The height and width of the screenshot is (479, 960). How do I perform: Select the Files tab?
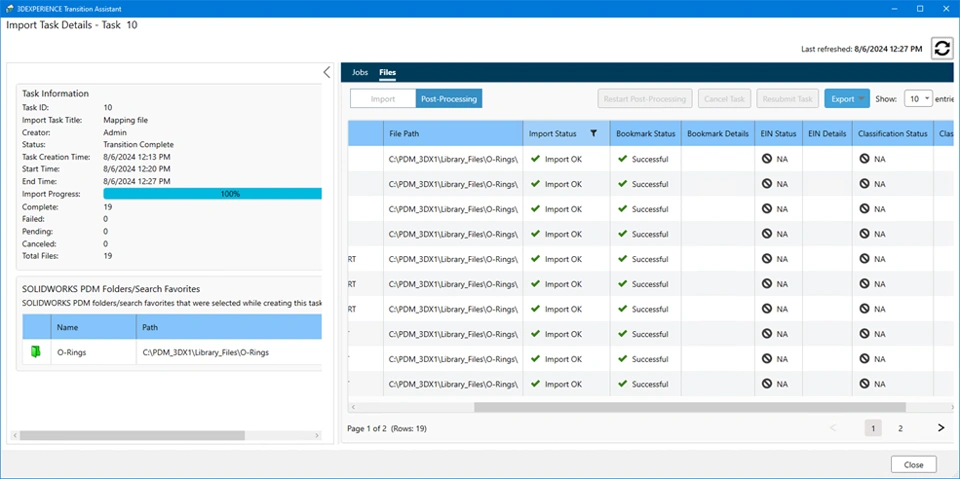point(388,72)
